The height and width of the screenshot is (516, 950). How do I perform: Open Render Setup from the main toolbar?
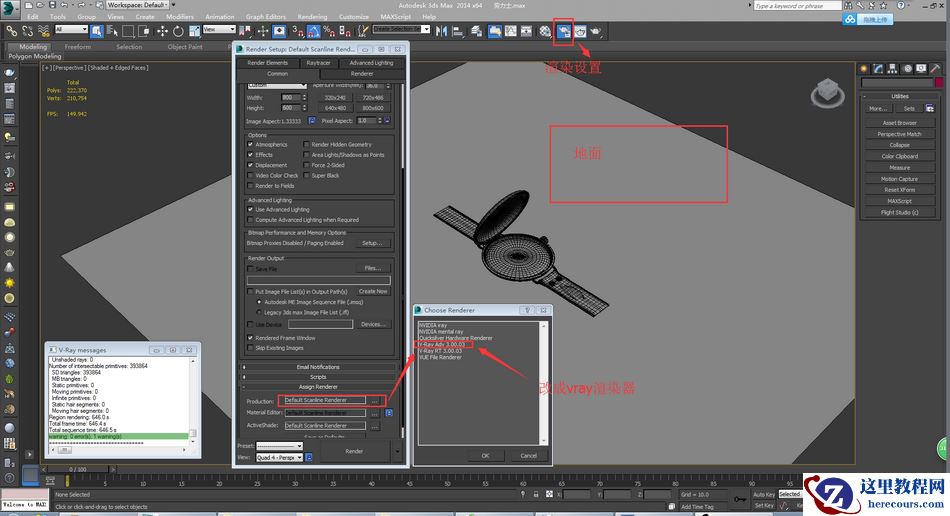coord(562,31)
